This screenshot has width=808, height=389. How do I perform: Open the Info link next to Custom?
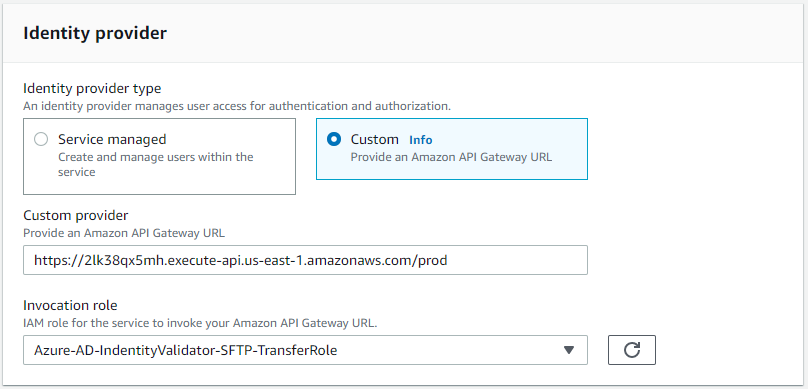[x=420, y=140]
